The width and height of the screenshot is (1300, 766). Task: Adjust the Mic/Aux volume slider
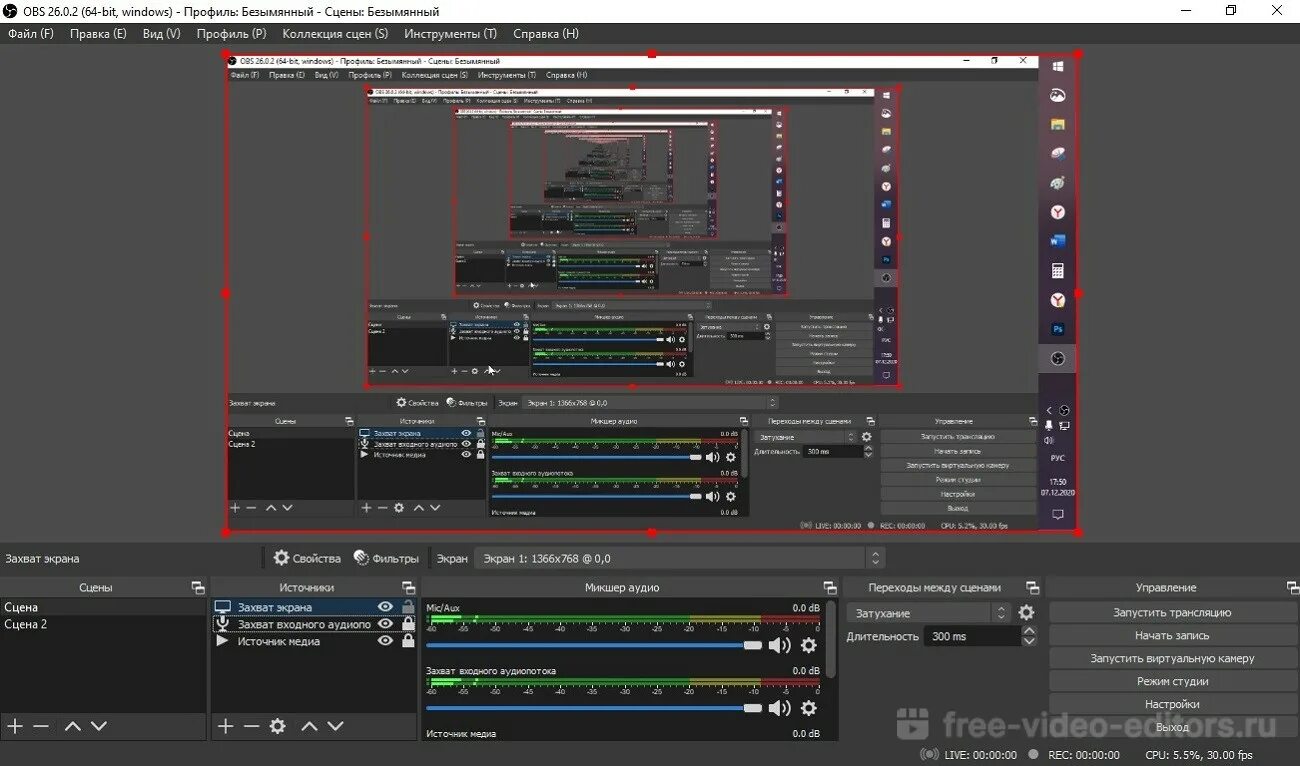click(x=594, y=645)
